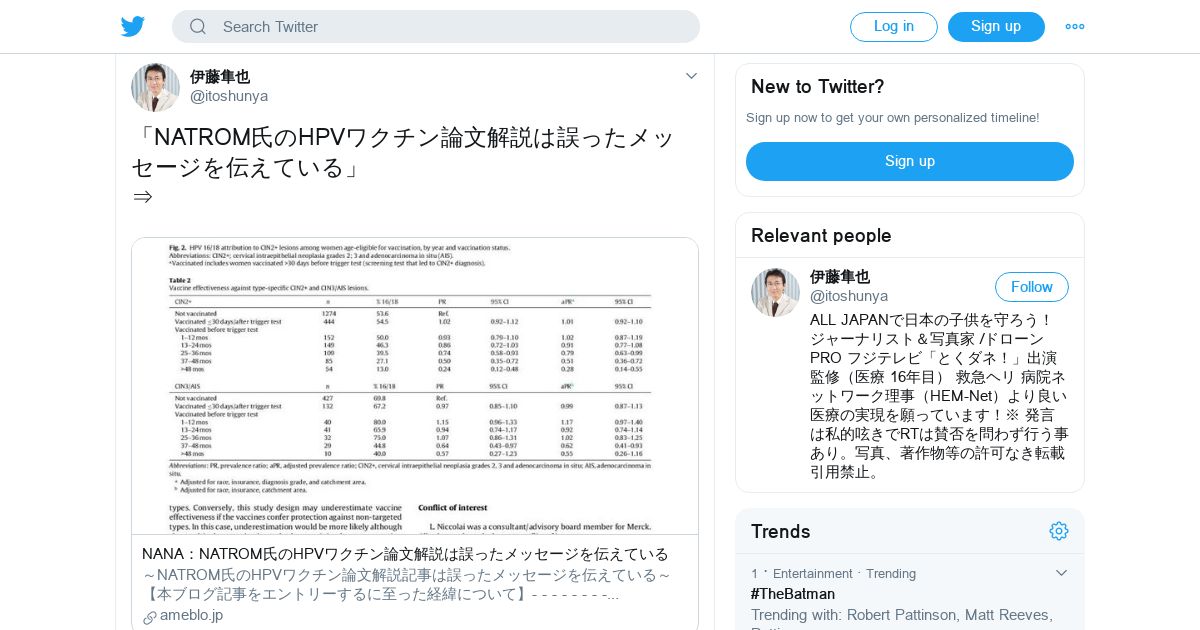Click Sign up button in top bar
Viewport: 1200px width, 630px height.
pyautogui.click(x=996, y=27)
